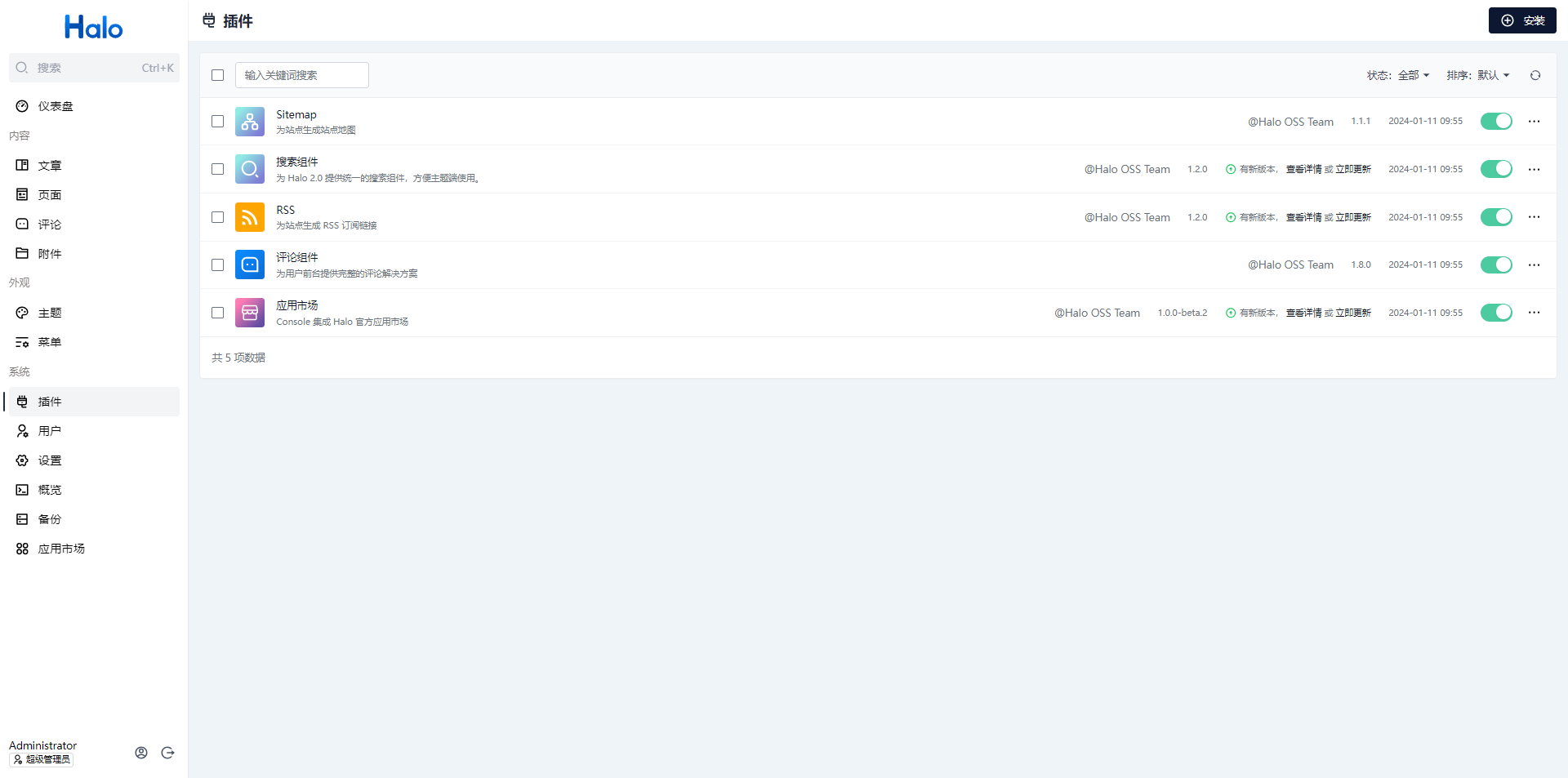Disable the 应用市场 plugin toggle
Image resolution: width=1568 pixels, height=778 pixels.
1496,313
